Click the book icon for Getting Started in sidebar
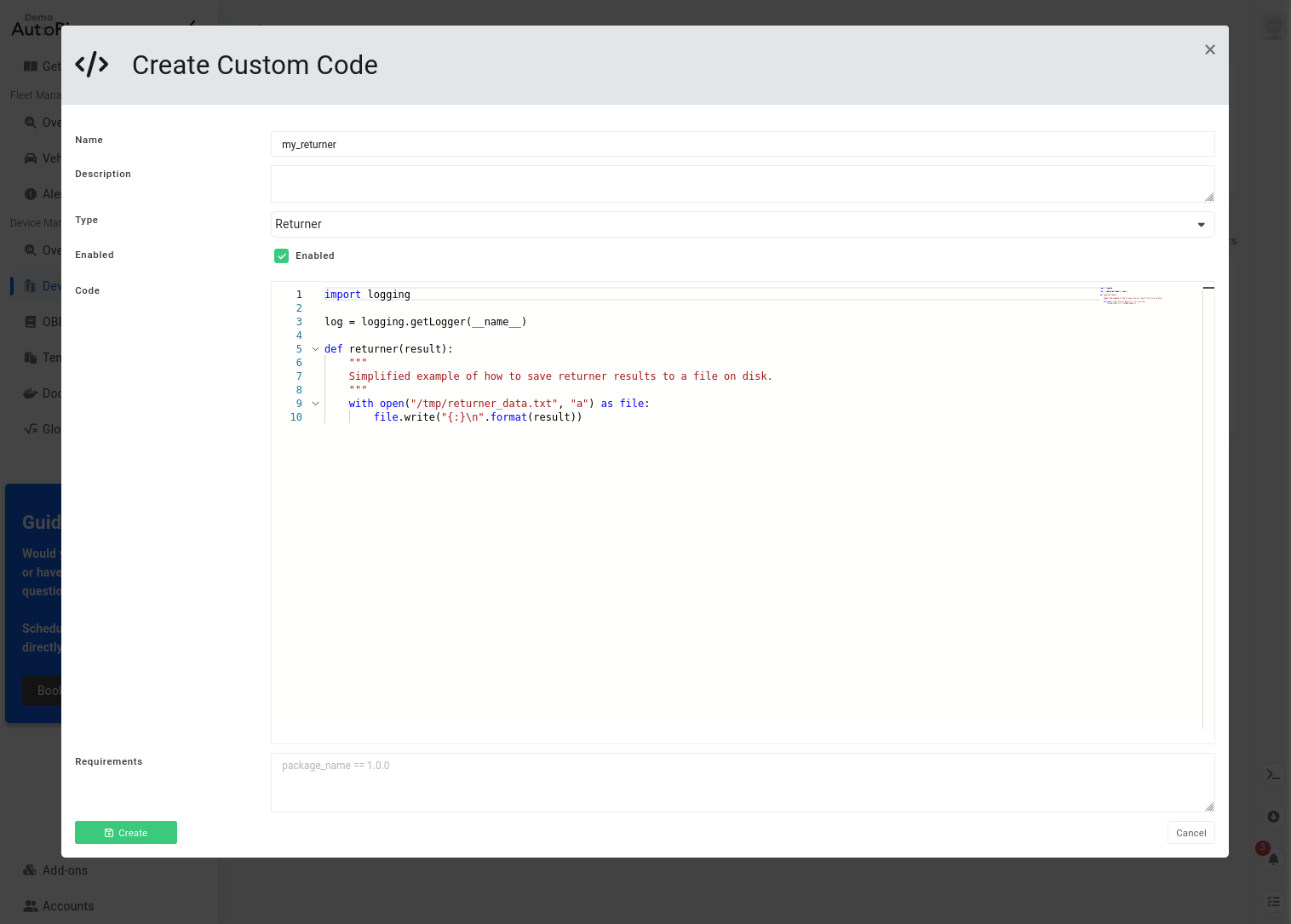Image resolution: width=1291 pixels, height=924 pixels. point(31,66)
